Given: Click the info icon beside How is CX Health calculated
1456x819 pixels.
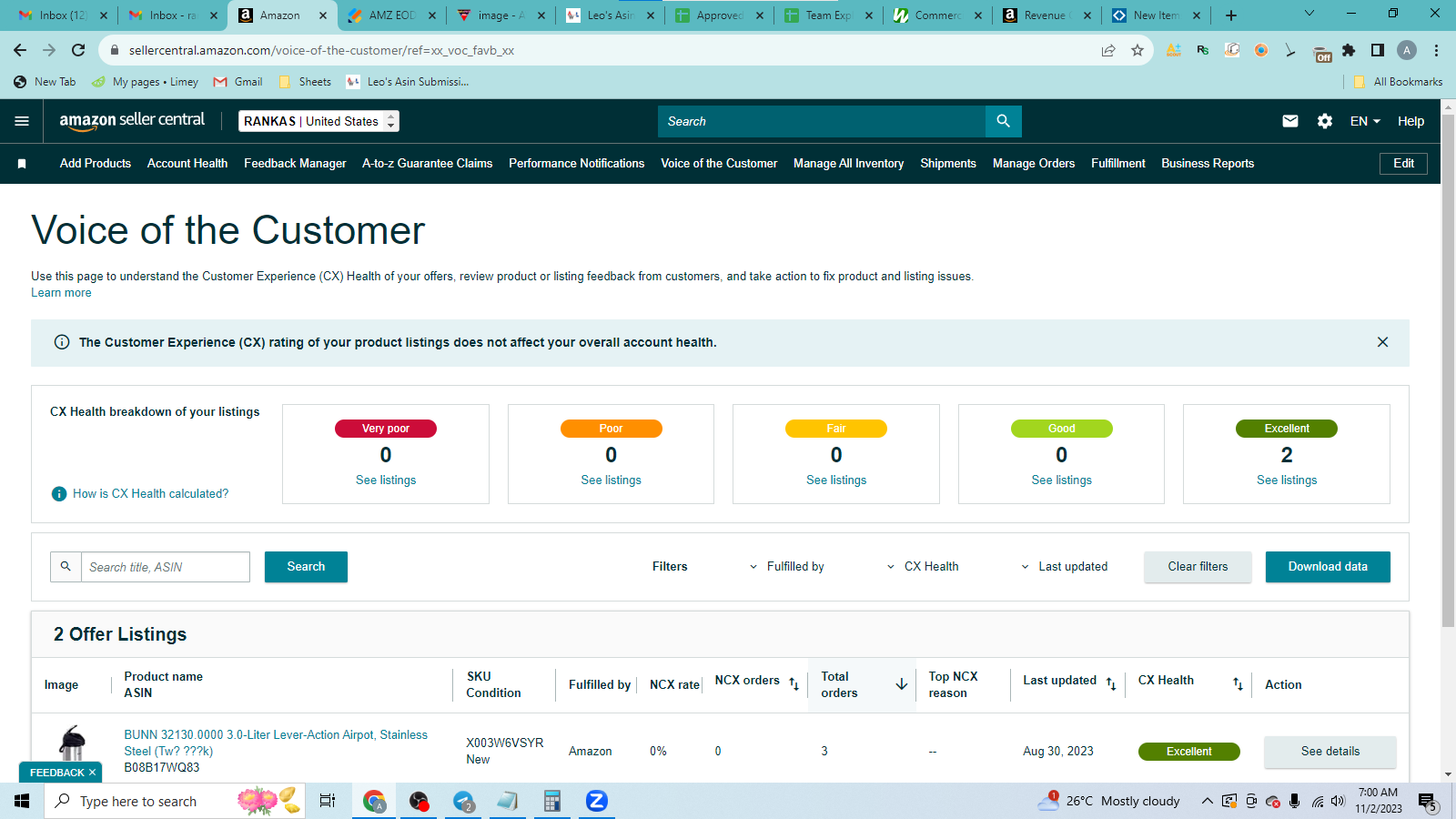Looking at the screenshot, I should (59, 494).
